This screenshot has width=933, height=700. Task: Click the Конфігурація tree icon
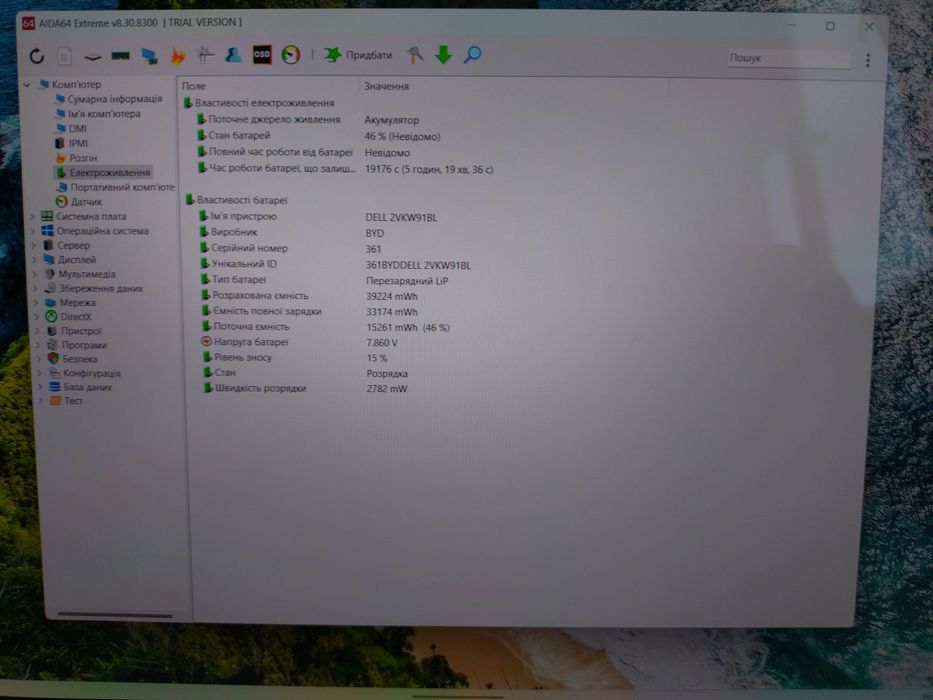tap(54, 373)
